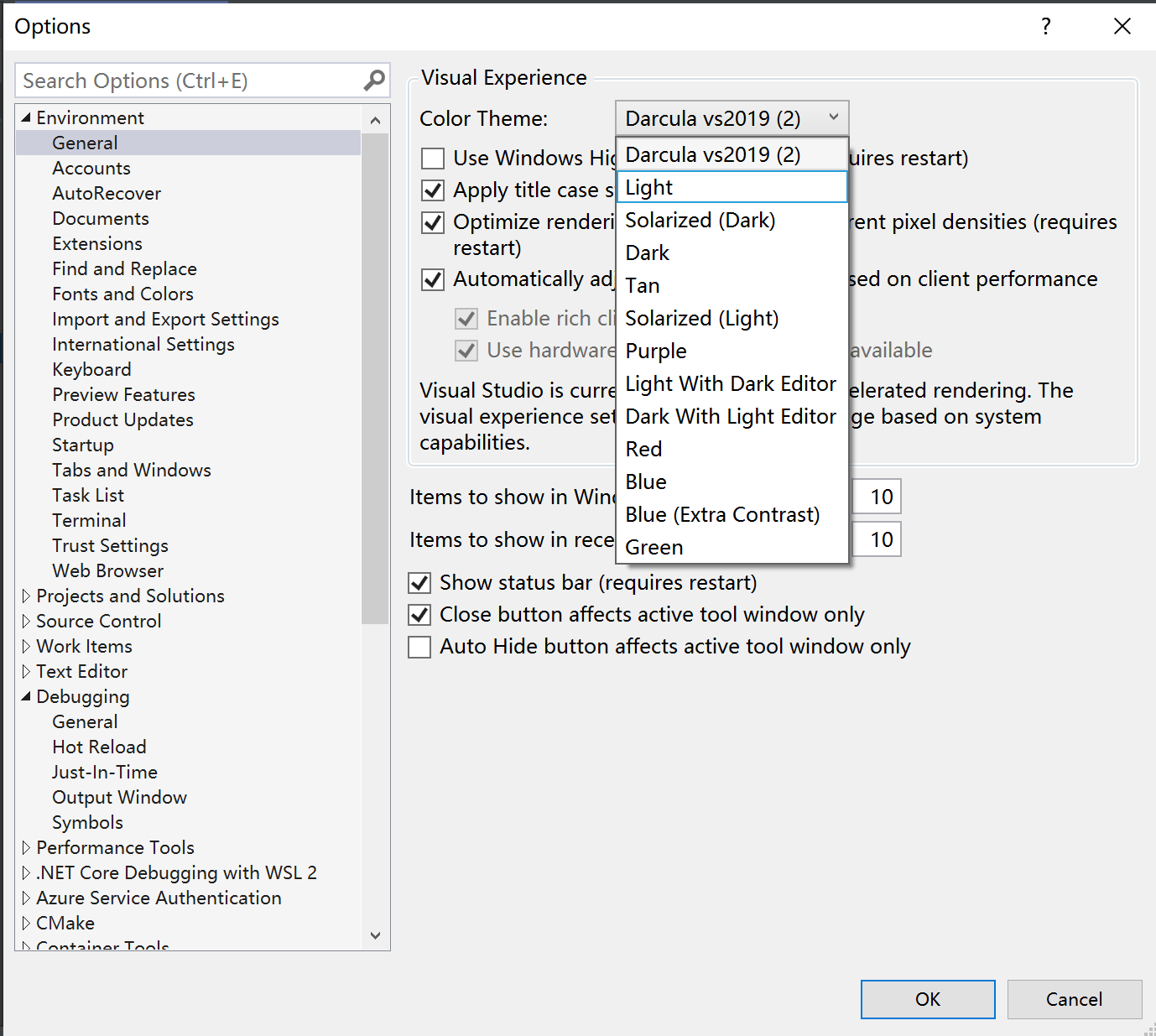
Task: Open Preview Features page
Action: pyautogui.click(x=123, y=394)
